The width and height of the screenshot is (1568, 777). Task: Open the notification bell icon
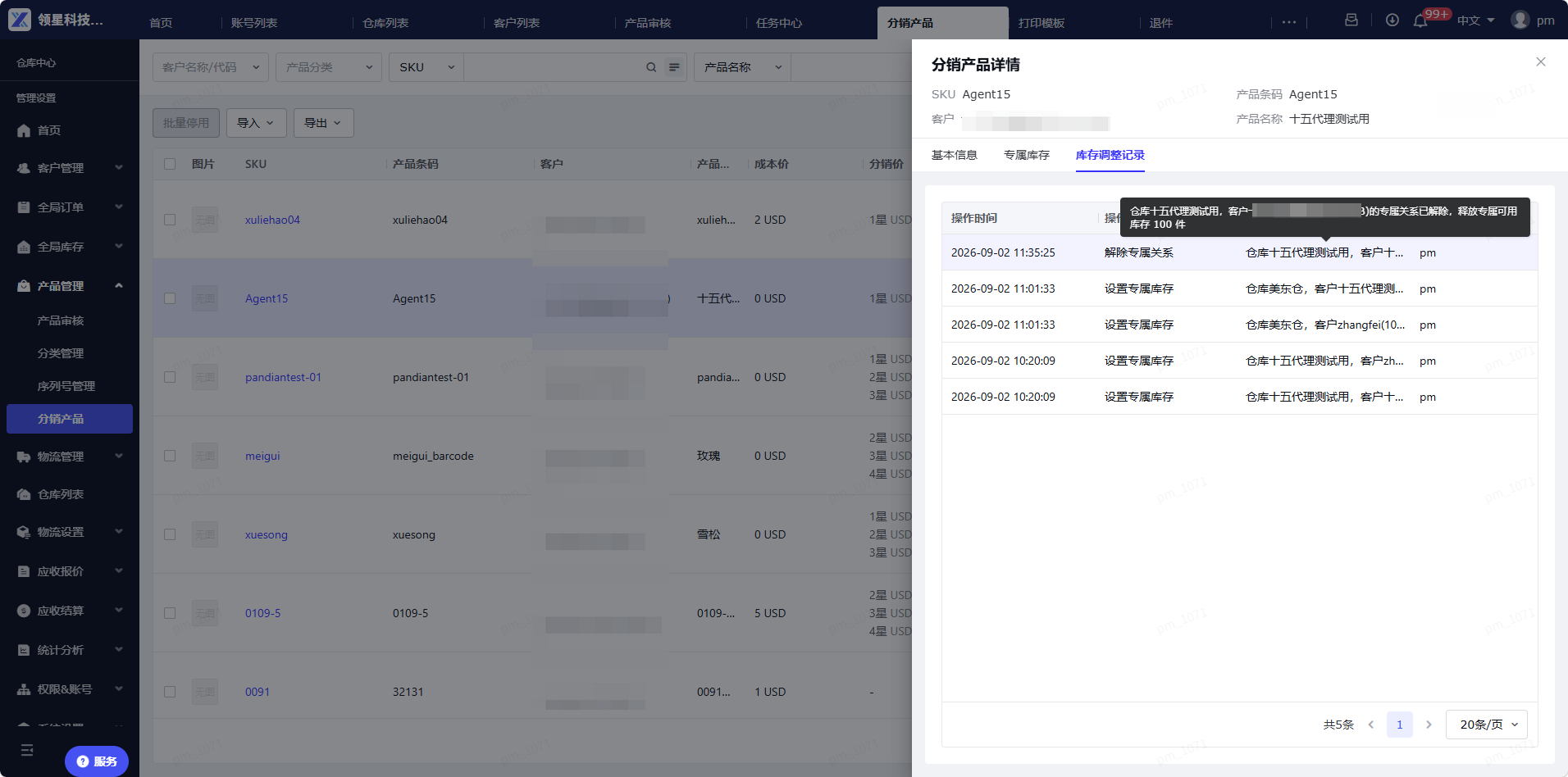tap(1420, 20)
